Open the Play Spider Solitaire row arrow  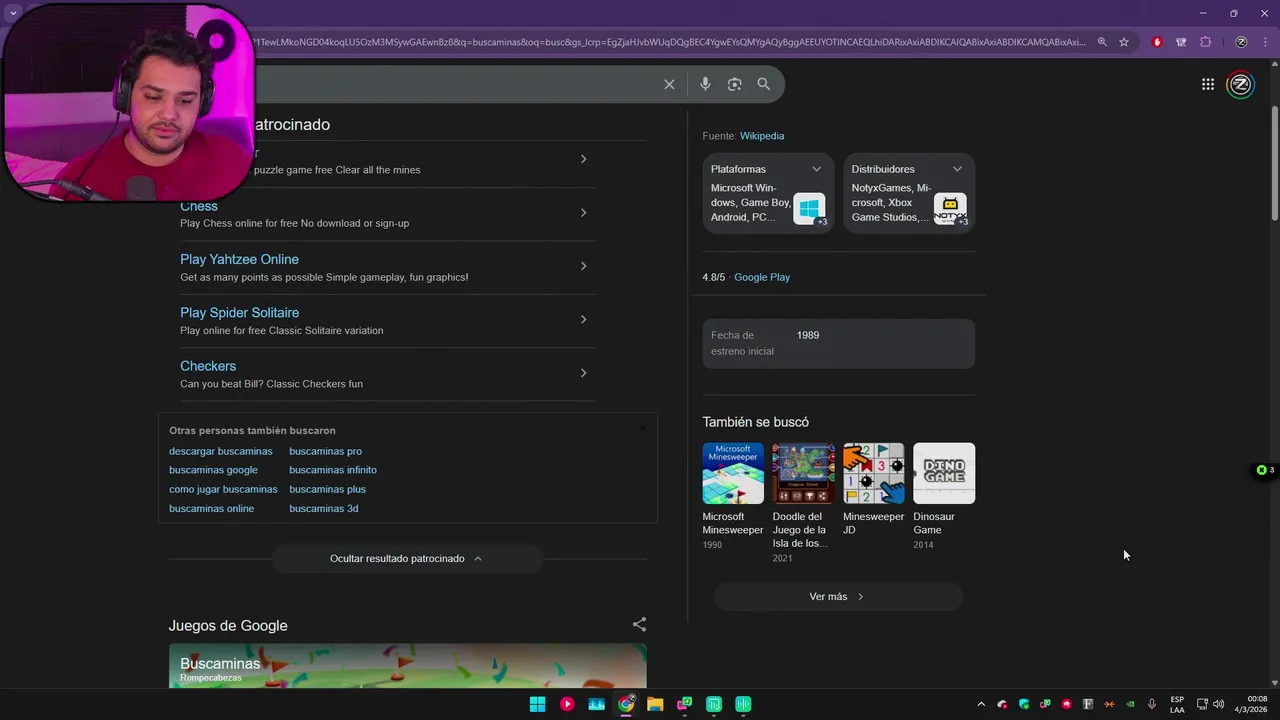(583, 320)
